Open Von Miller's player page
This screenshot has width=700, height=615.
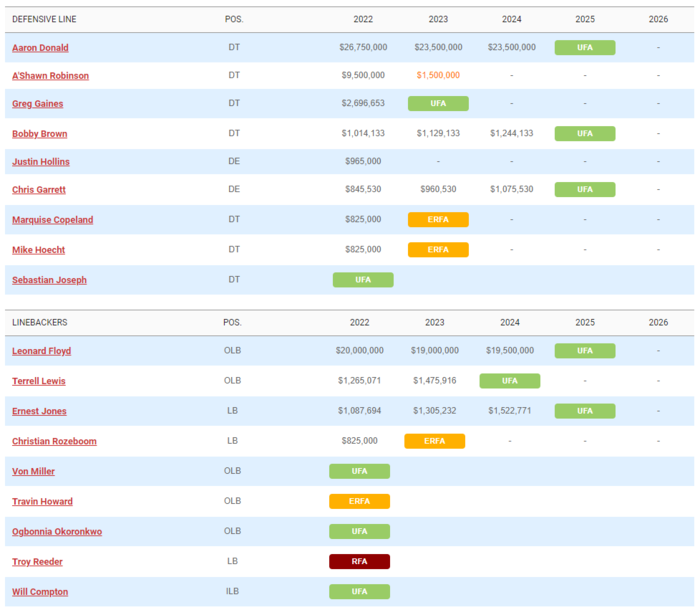point(33,471)
